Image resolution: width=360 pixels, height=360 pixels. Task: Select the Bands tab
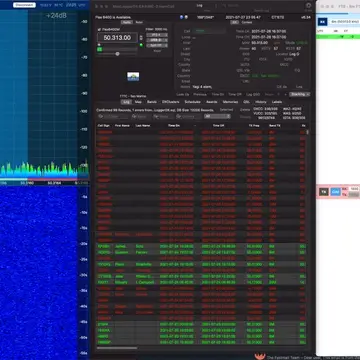tap(152, 102)
